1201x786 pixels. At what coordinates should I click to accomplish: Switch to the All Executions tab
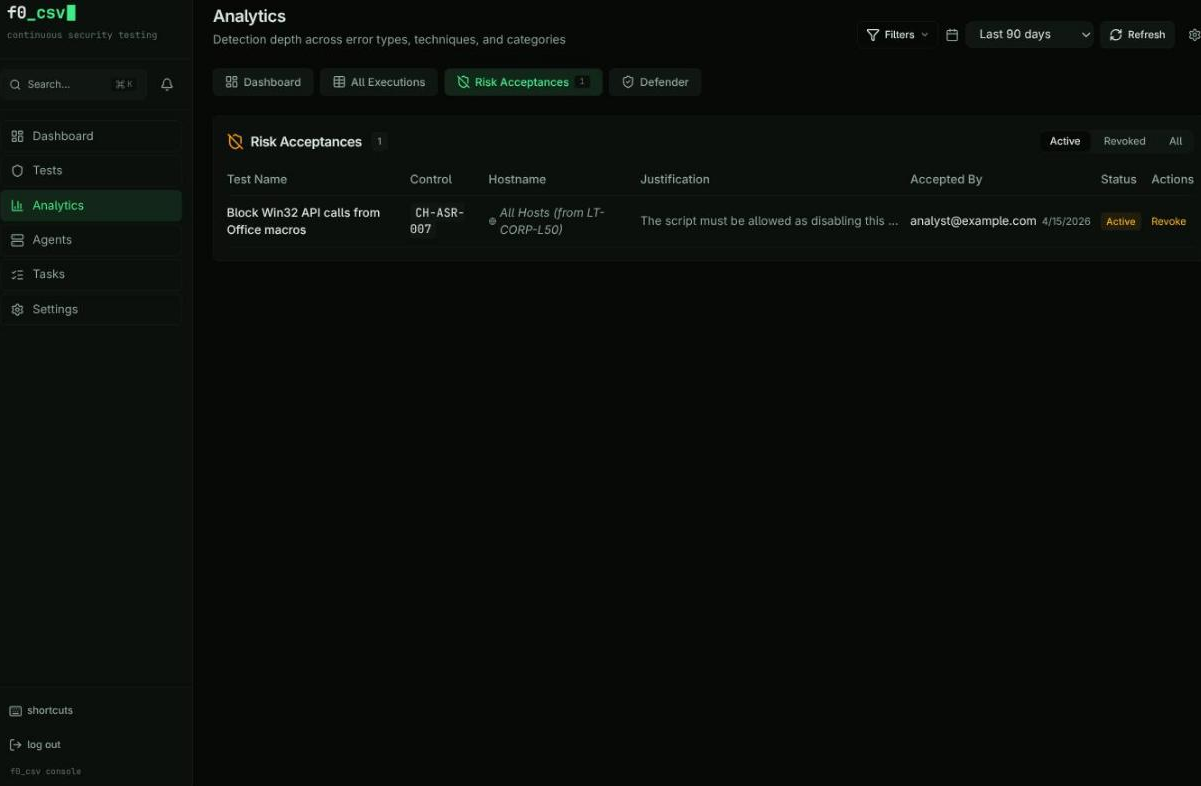tap(378, 82)
